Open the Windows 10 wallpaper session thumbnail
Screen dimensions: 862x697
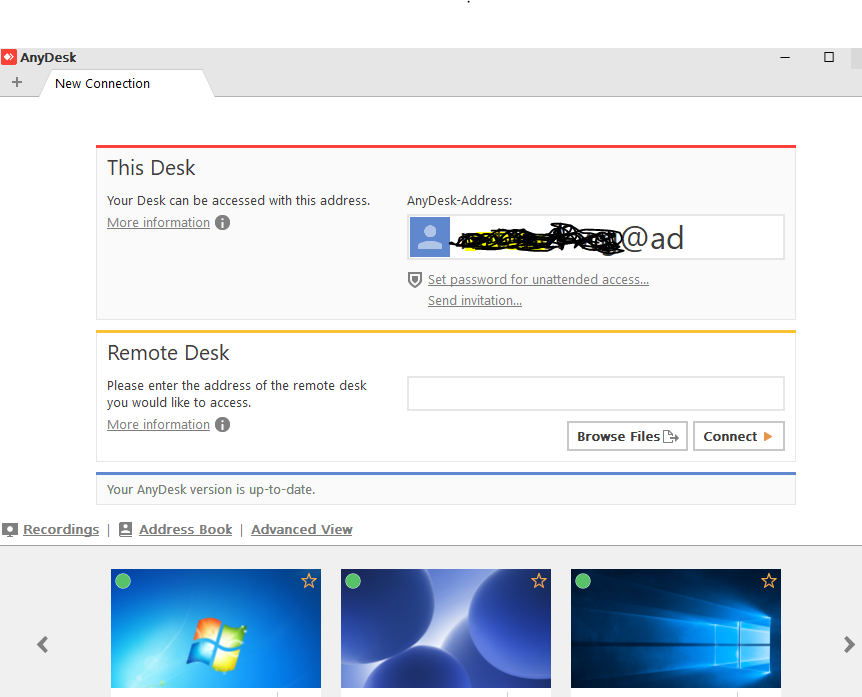coord(676,628)
